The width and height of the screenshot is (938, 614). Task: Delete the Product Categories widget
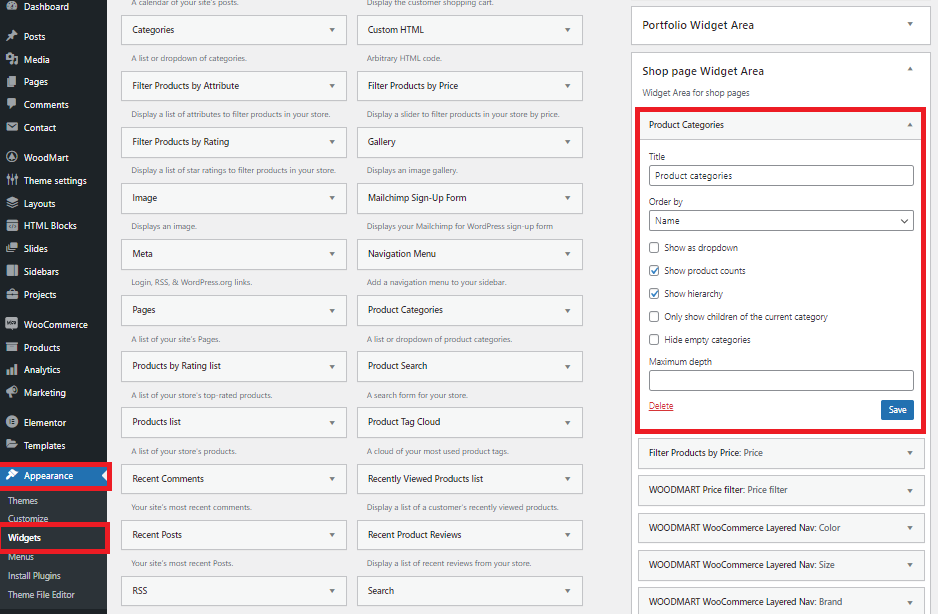[661, 406]
